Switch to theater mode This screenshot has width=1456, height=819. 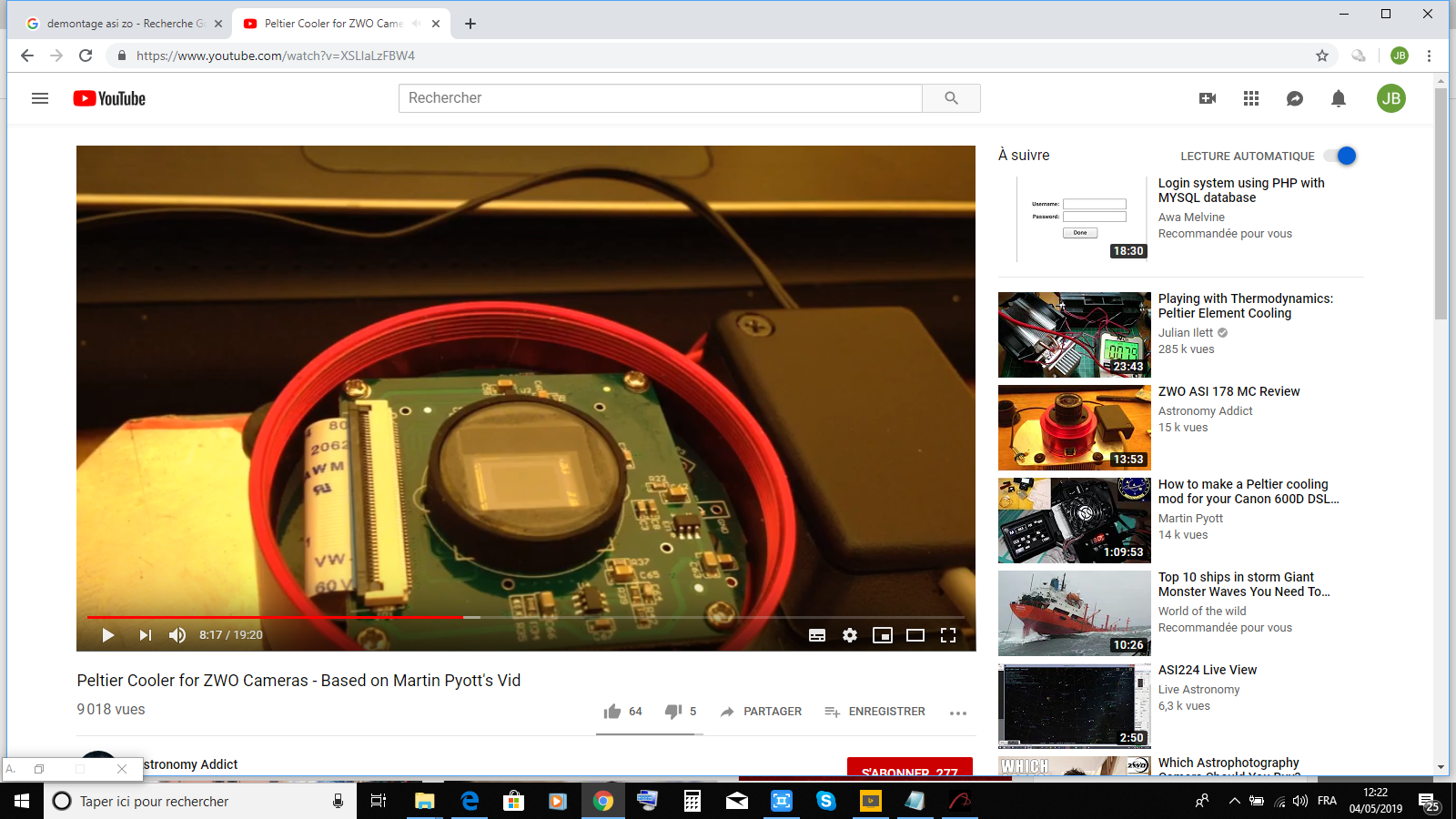(915, 635)
